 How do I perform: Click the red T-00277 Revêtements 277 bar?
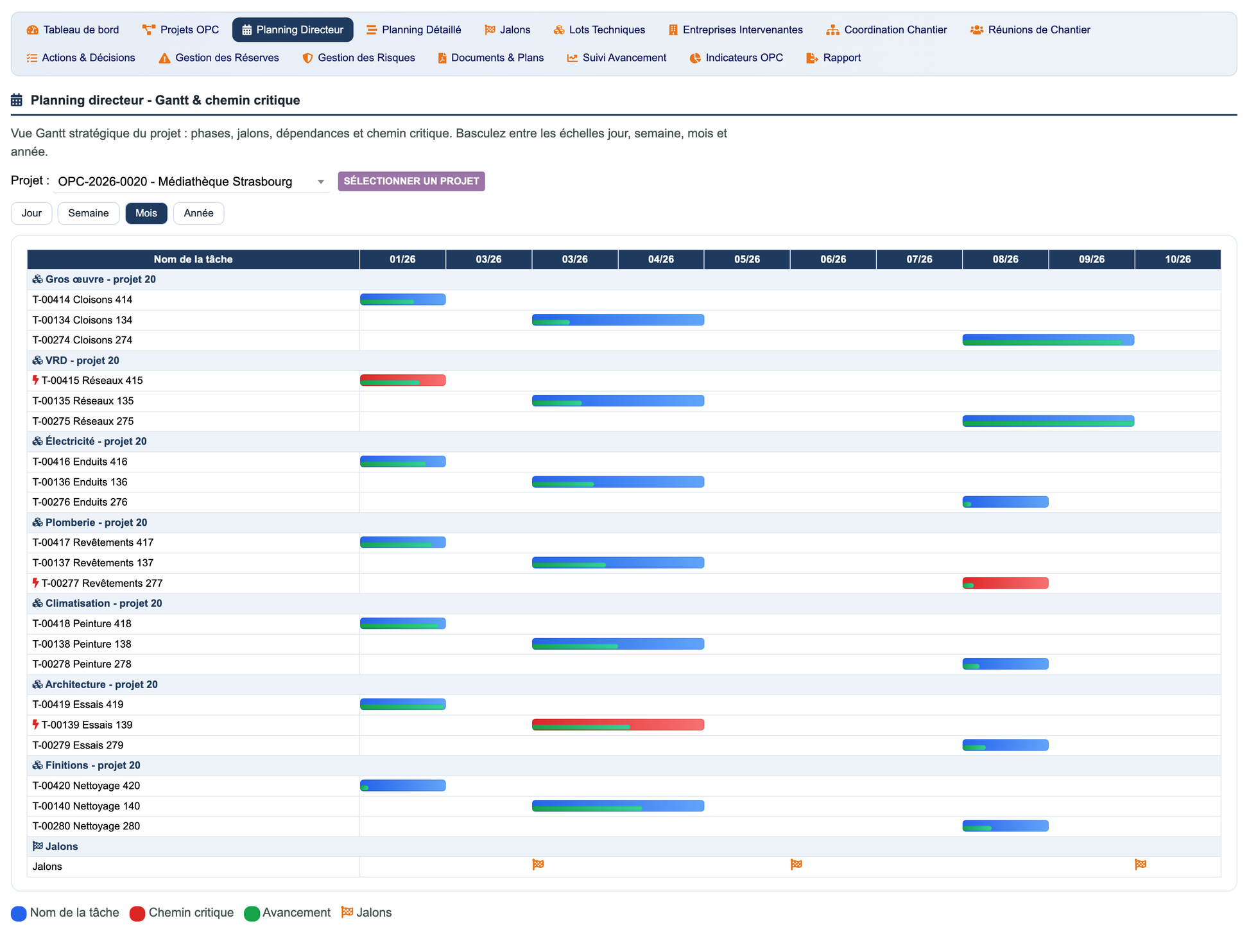click(x=1006, y=584)
